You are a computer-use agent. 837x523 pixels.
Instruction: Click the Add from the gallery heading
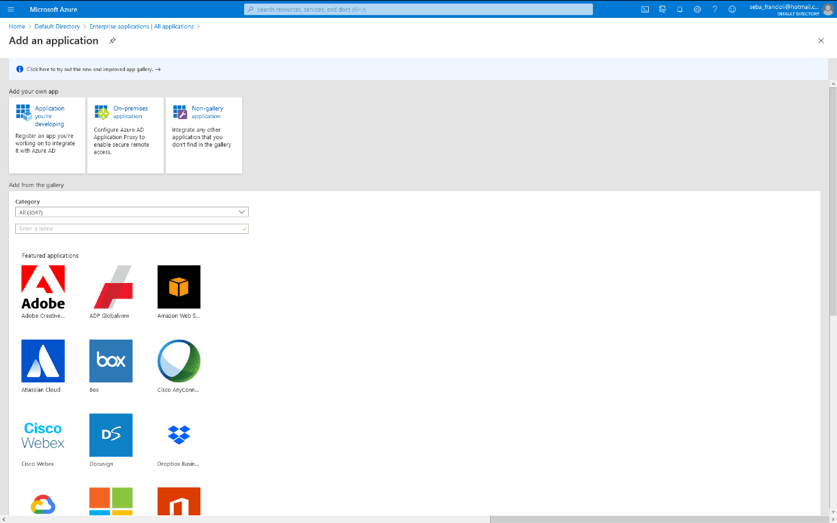pyautogui.click(x=36, y=185)
